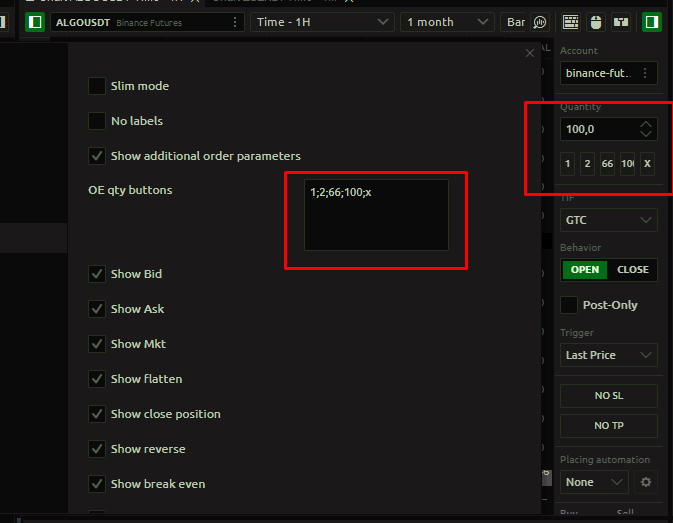
Task: Toggle the left panel icon in toolbar
Action: click(x=35, y=22)
